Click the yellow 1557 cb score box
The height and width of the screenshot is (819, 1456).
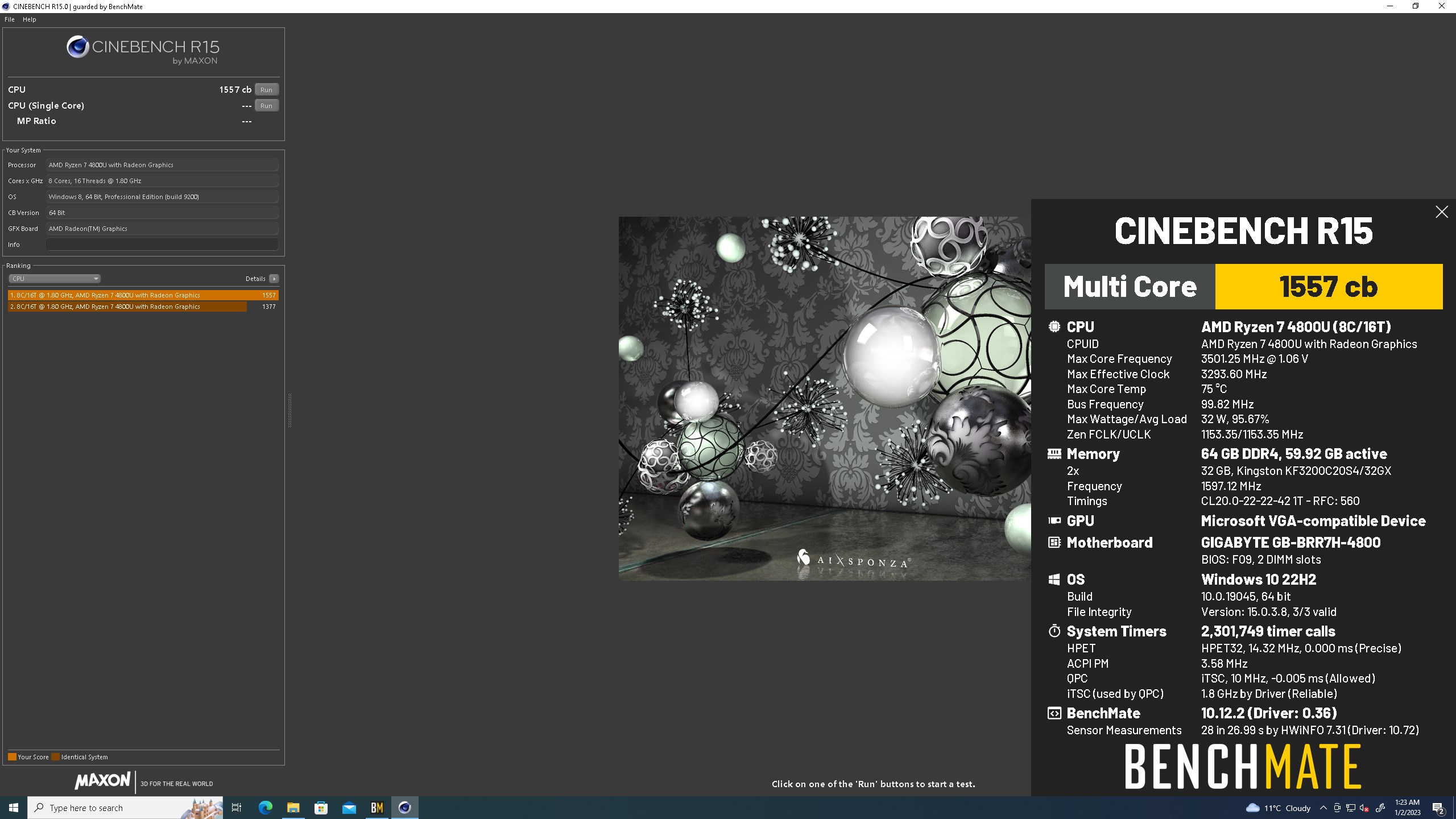(x=1329, y=287)
